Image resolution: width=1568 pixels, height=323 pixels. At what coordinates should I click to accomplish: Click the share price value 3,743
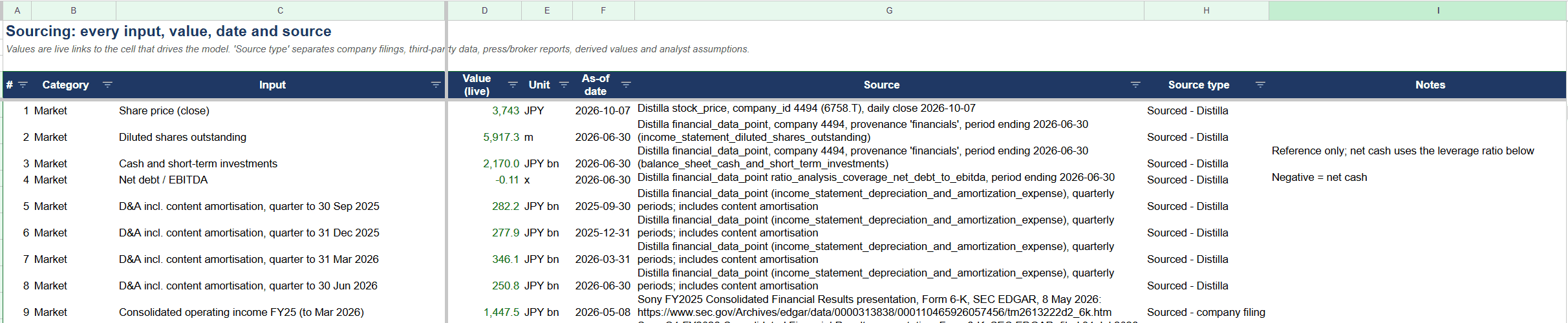505,111
